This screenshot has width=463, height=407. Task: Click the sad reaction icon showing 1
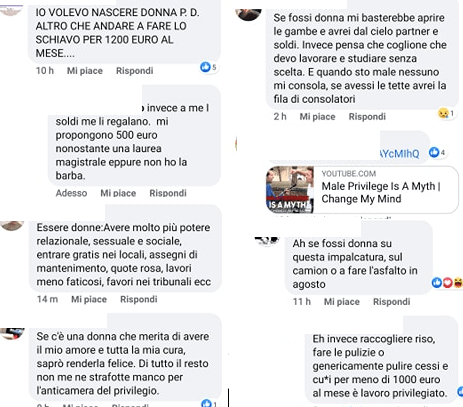point(443,113)
